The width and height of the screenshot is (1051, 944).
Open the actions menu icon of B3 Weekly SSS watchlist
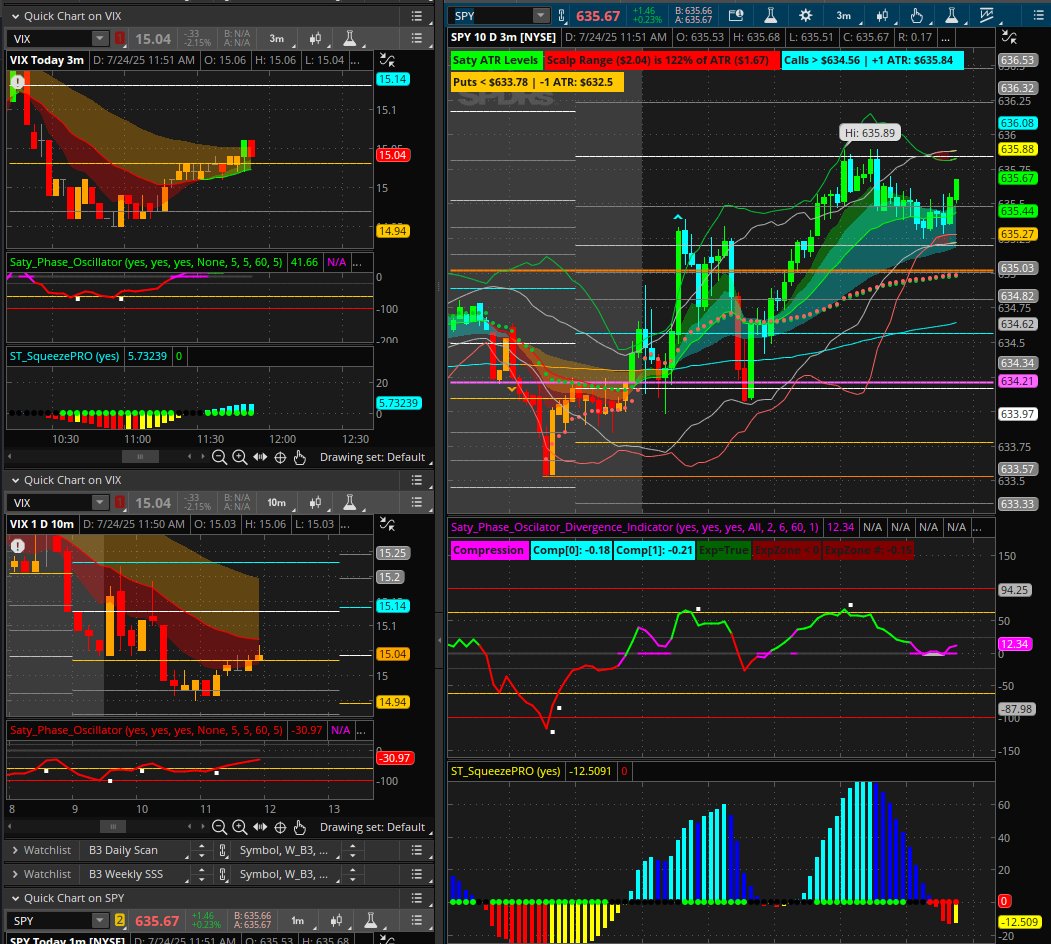pos(417,874)
